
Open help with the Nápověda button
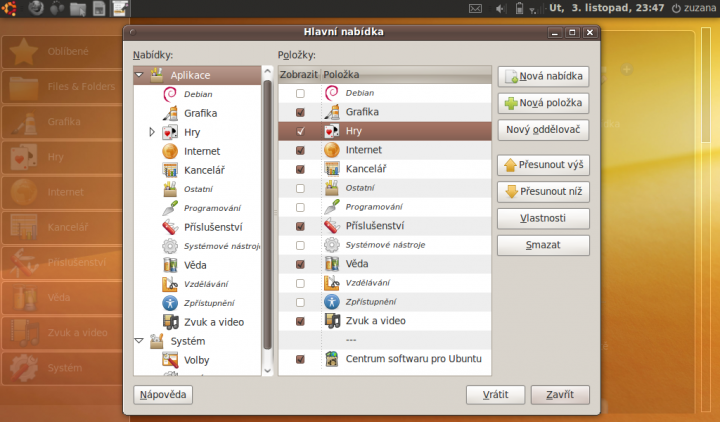[163, 395]
